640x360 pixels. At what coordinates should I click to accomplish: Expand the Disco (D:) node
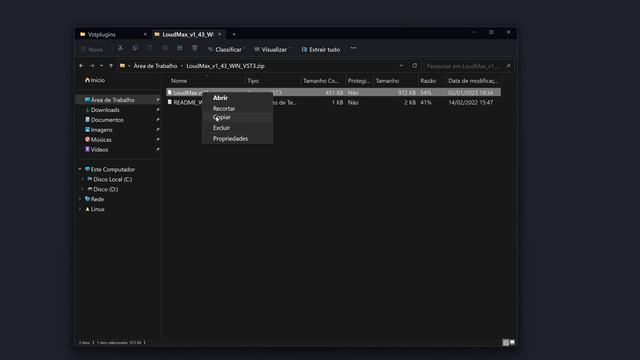click(x=83, y=189)
